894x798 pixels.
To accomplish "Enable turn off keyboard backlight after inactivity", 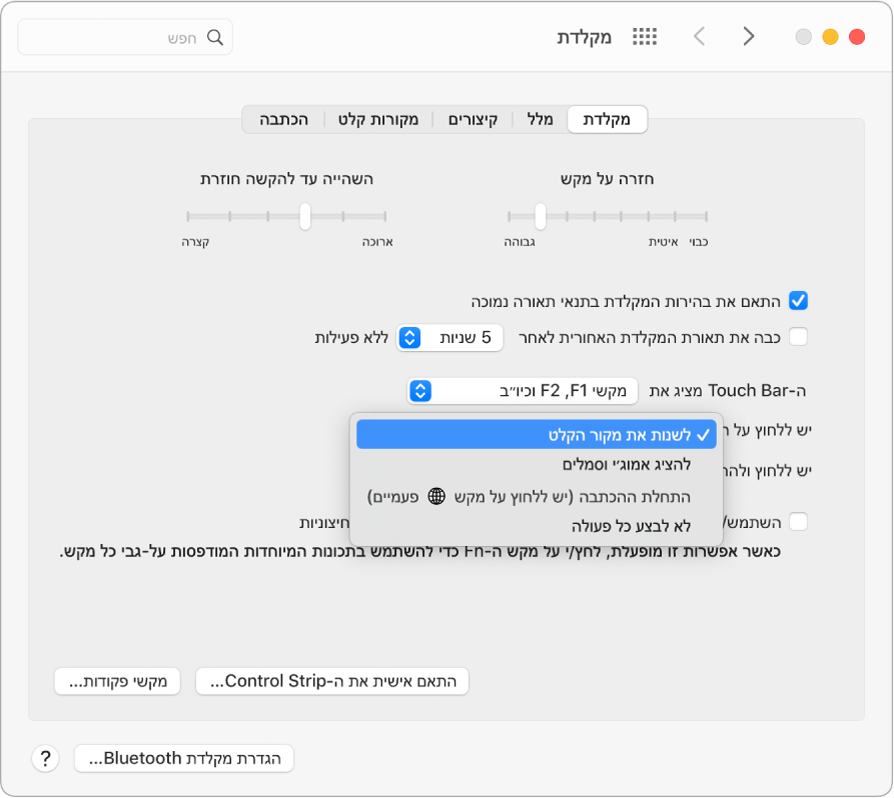I will click(800, 338).
